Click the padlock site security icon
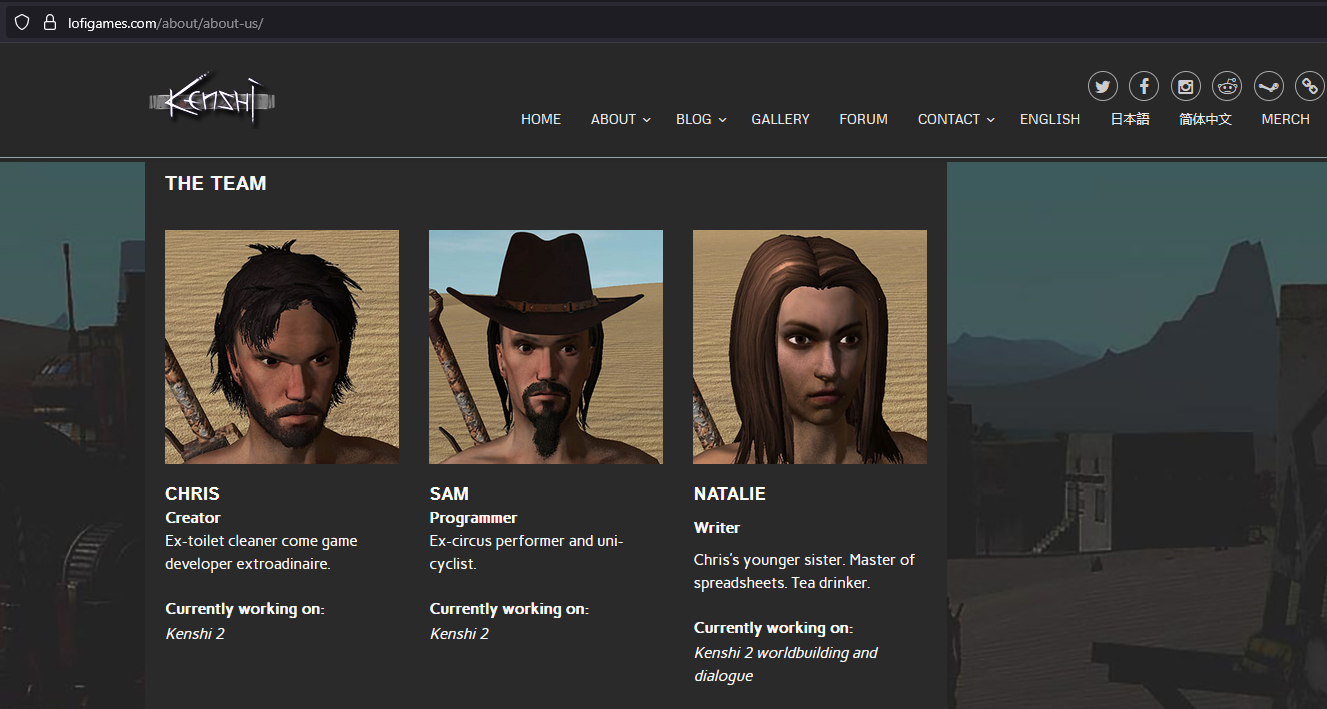The image size is (1327, 709). (x=49, y=22)
